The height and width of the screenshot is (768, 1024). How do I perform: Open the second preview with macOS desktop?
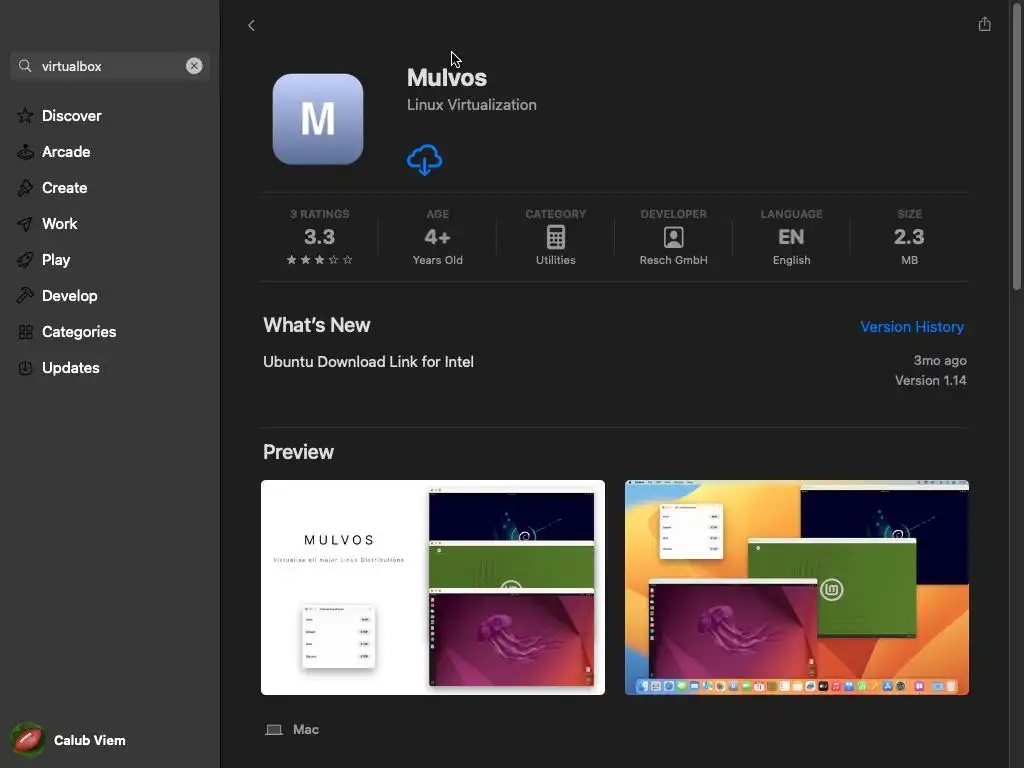point(797,587)
